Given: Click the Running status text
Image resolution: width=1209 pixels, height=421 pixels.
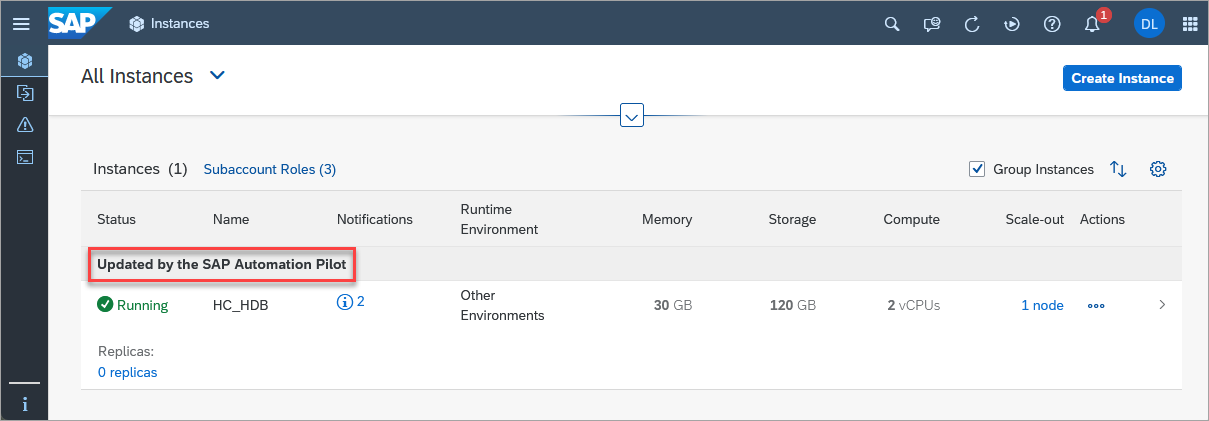Looking at the screenshot, I should point(142,305).
